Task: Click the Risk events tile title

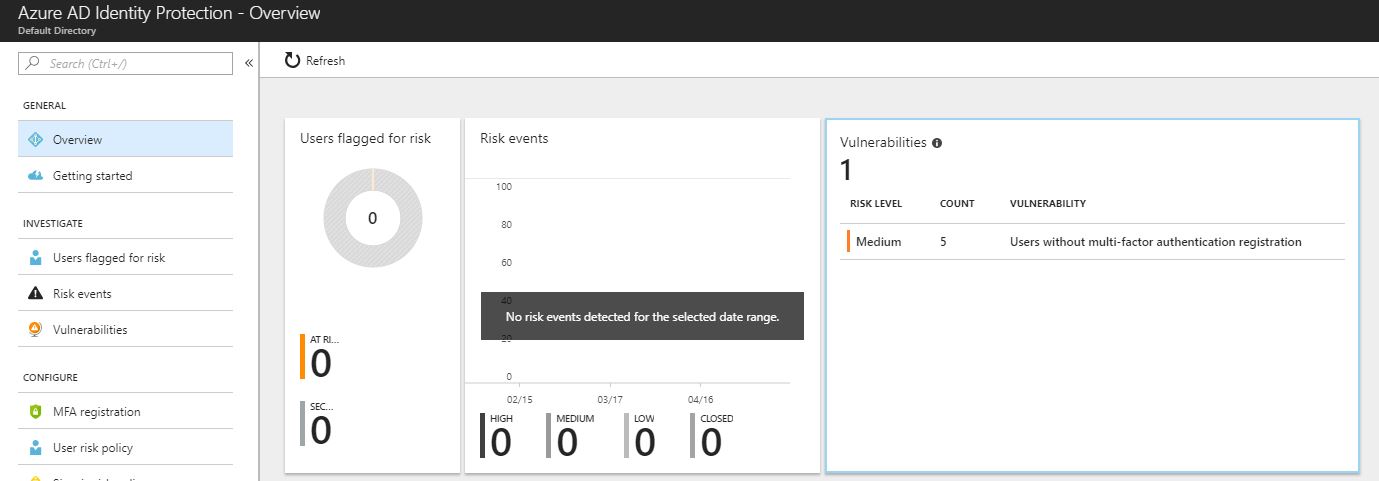Action: coord(514,139)
